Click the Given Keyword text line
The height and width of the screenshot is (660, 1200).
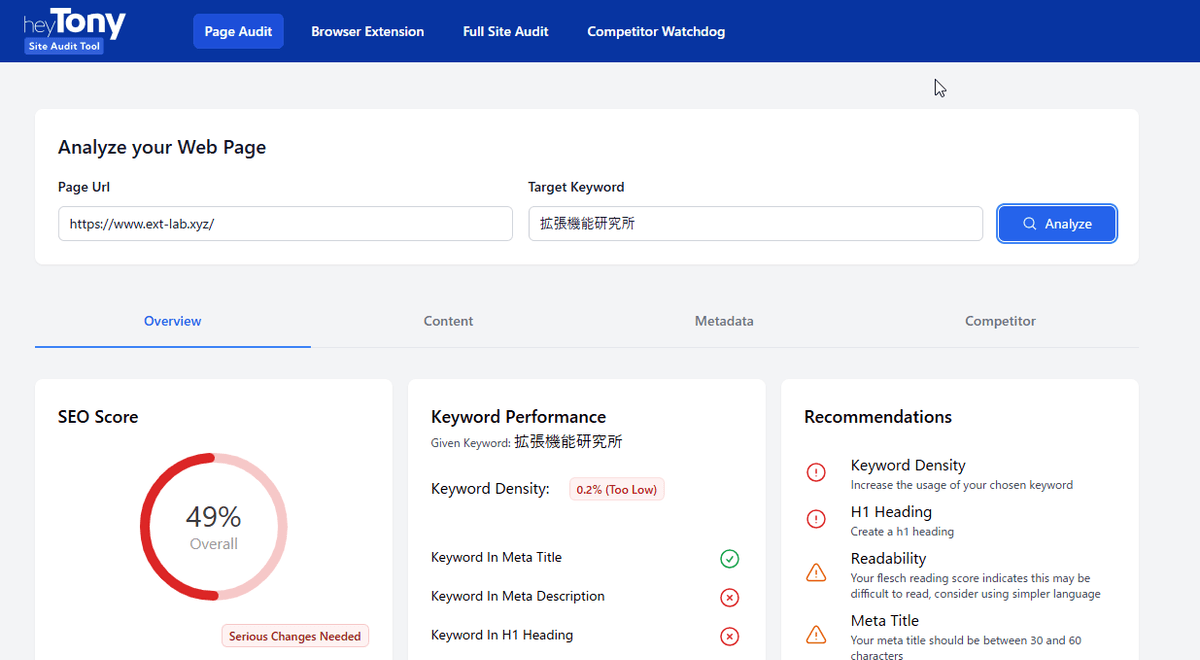pos(526,442)
